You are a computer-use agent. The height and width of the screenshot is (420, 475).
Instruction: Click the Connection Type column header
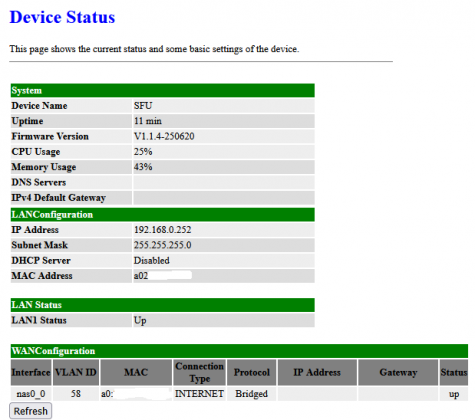tap(199, 372)
